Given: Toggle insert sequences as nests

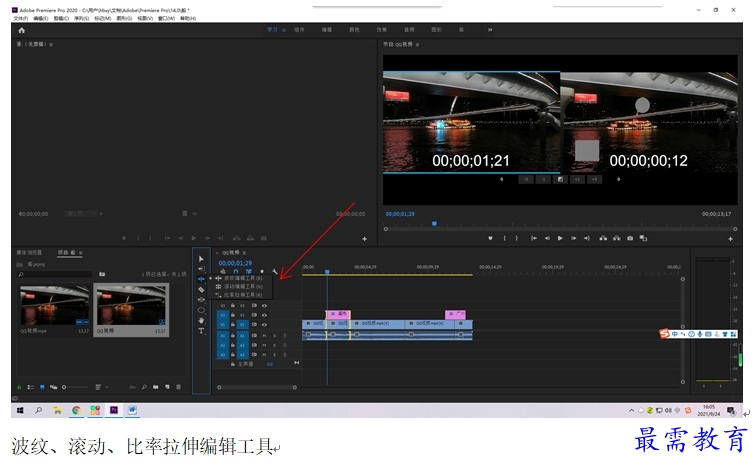Looking at the screenshot, I should 223,271.
